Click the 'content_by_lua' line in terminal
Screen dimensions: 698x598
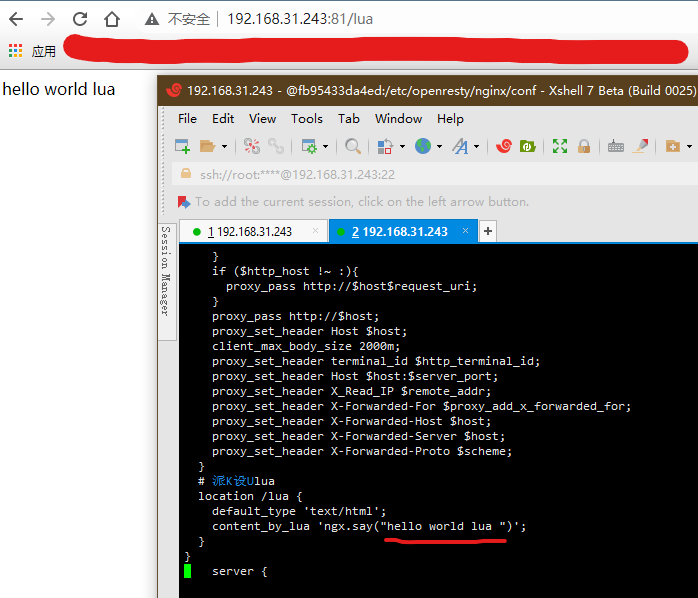(369, 526)
